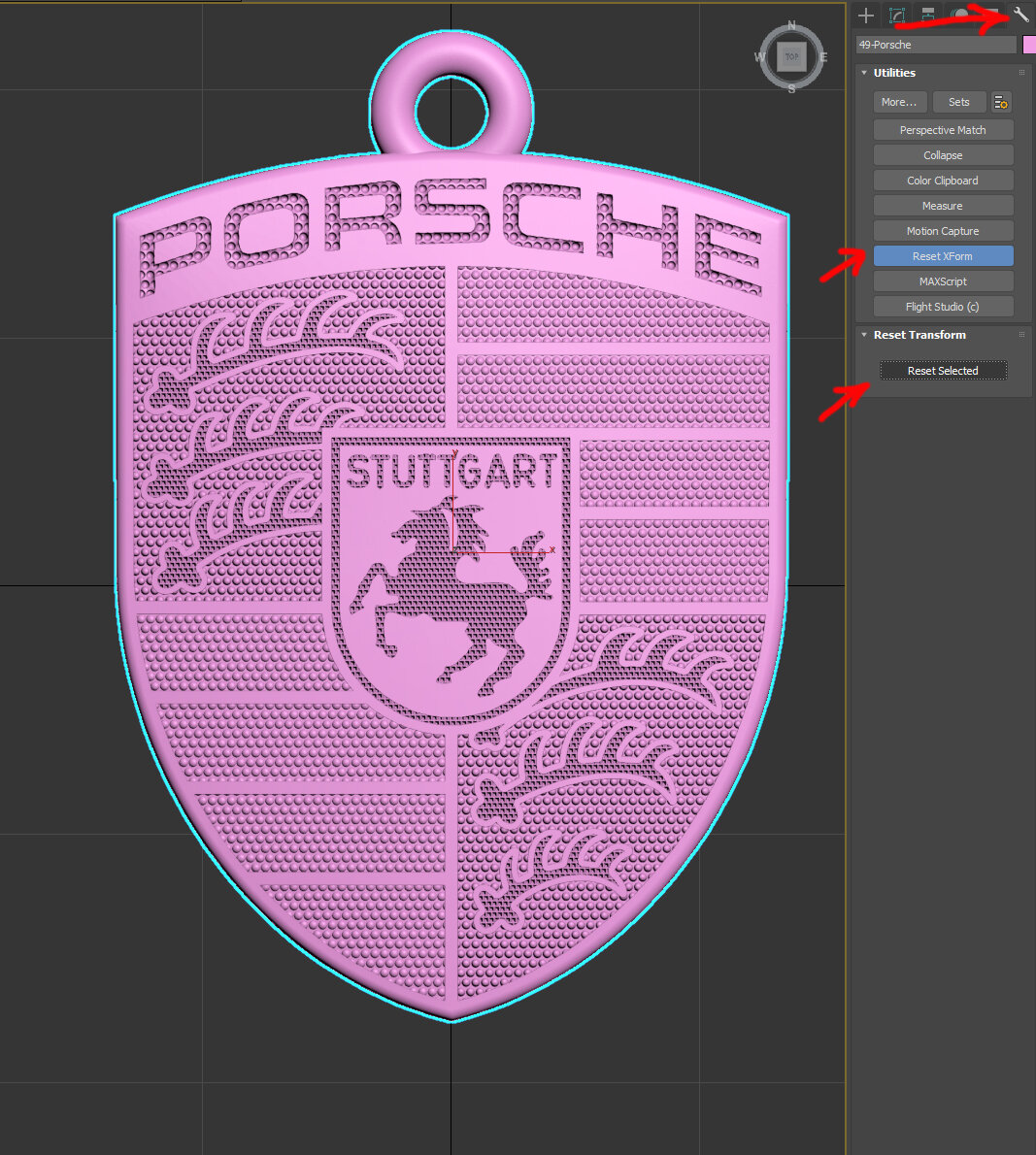Image resolution: width=1036 pixels, height=1155 pixels.
Task: Collapse the Utilities rollout arrow
Action: [x=864, y=73]
